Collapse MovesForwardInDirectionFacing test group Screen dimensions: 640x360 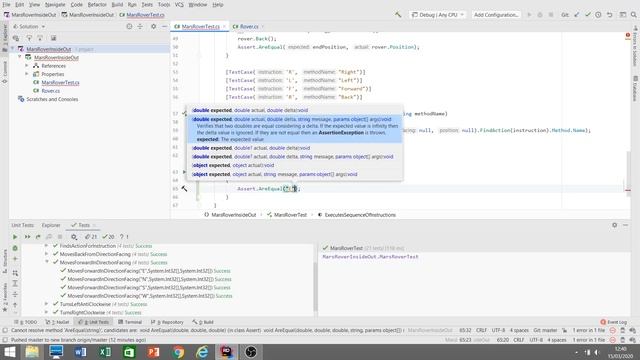point(46,262)
